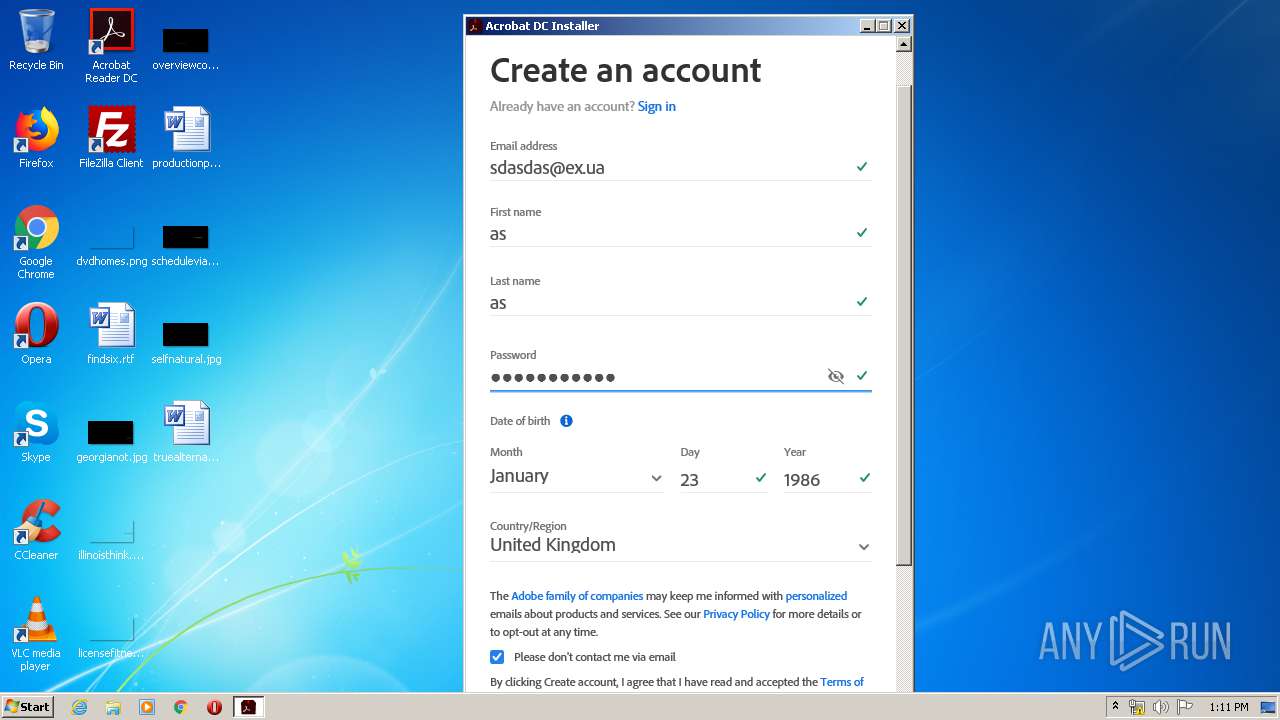Click the First name field
The image size is (1280, 720).
pos(680,234)
